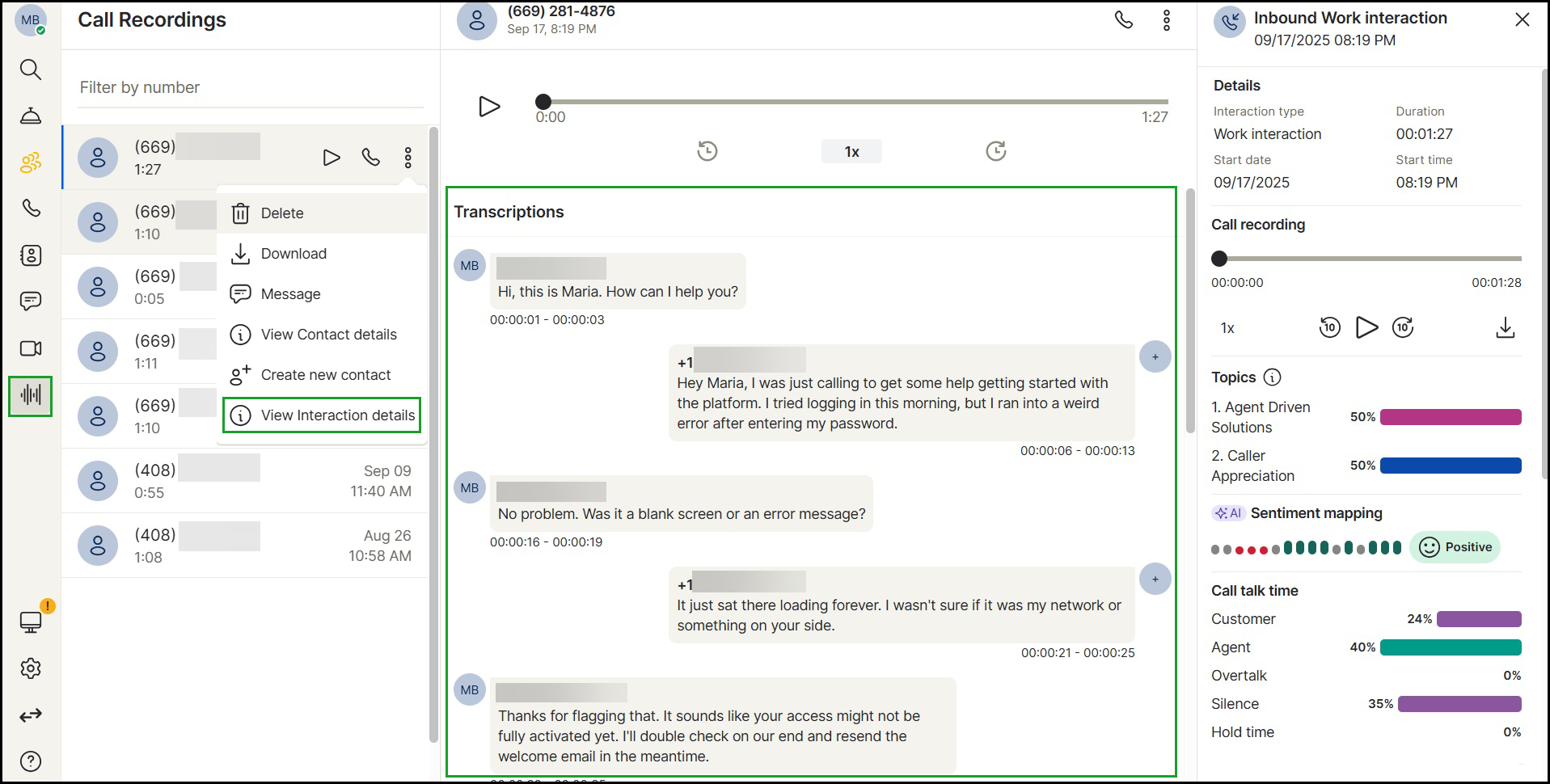Click the main playback progress slider handle
Image resolution: width=1550 pixels, height=784 pixels.
(x=543, y=102)
